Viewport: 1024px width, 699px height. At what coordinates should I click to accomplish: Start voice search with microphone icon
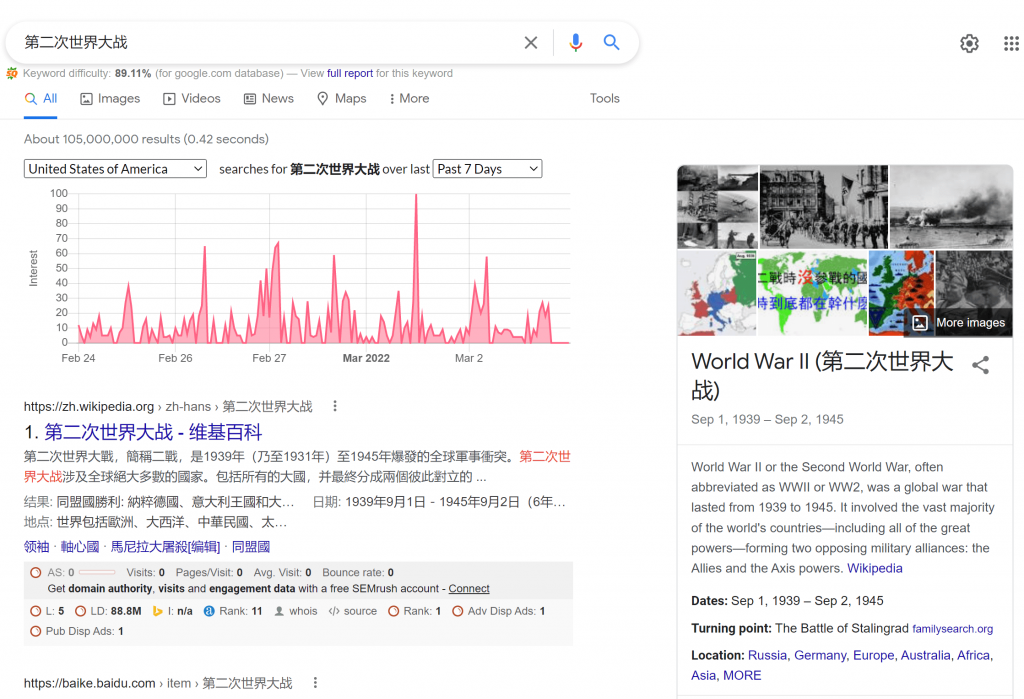click(575, 42)
